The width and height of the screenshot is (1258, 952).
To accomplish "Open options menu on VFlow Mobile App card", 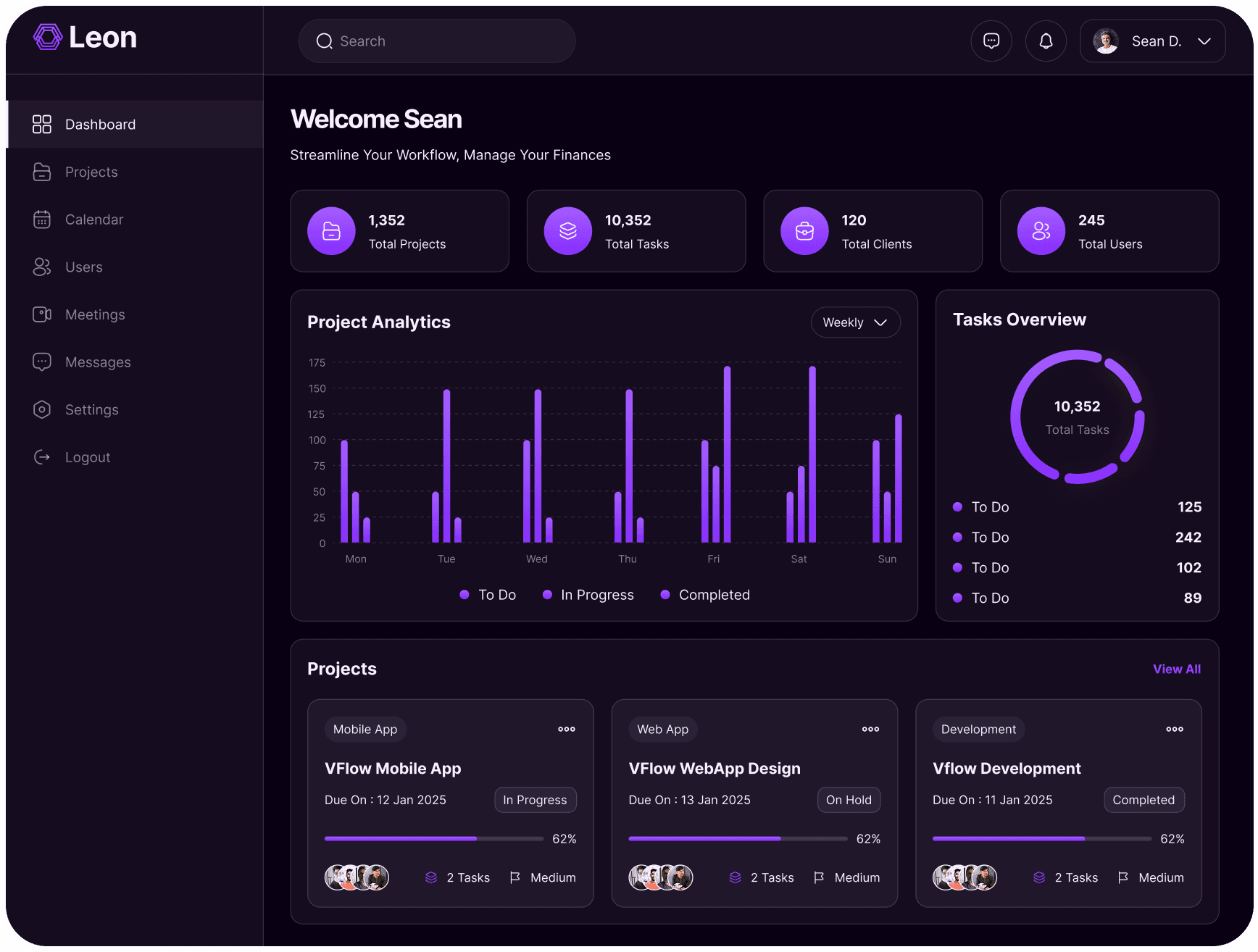I will (x=566, y=729).
